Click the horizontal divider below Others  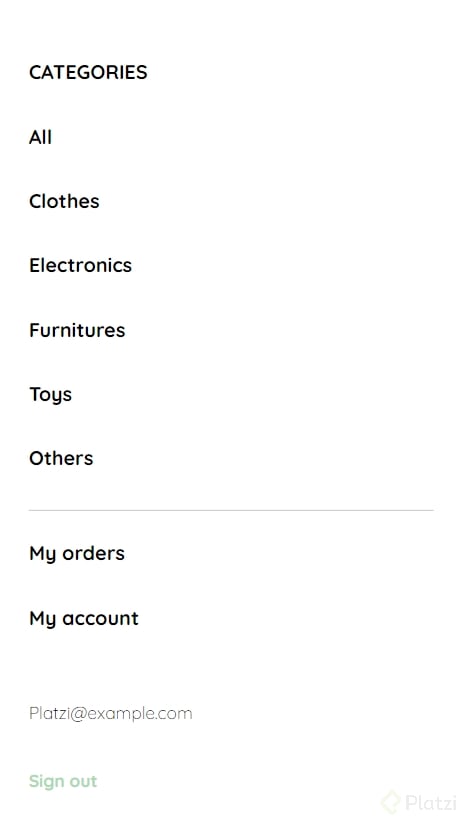(231, 510)
